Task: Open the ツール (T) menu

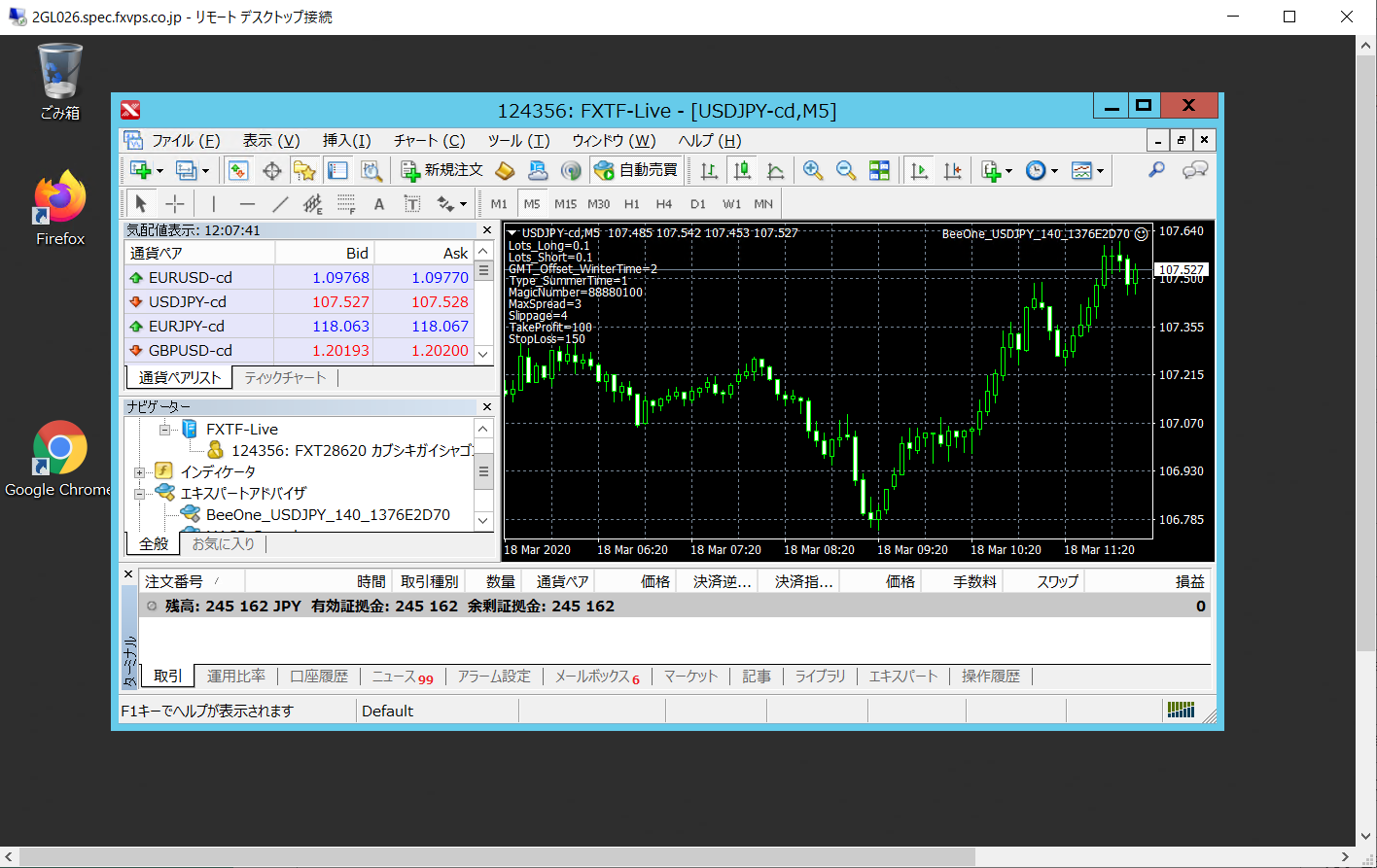Action: [518, 141]
